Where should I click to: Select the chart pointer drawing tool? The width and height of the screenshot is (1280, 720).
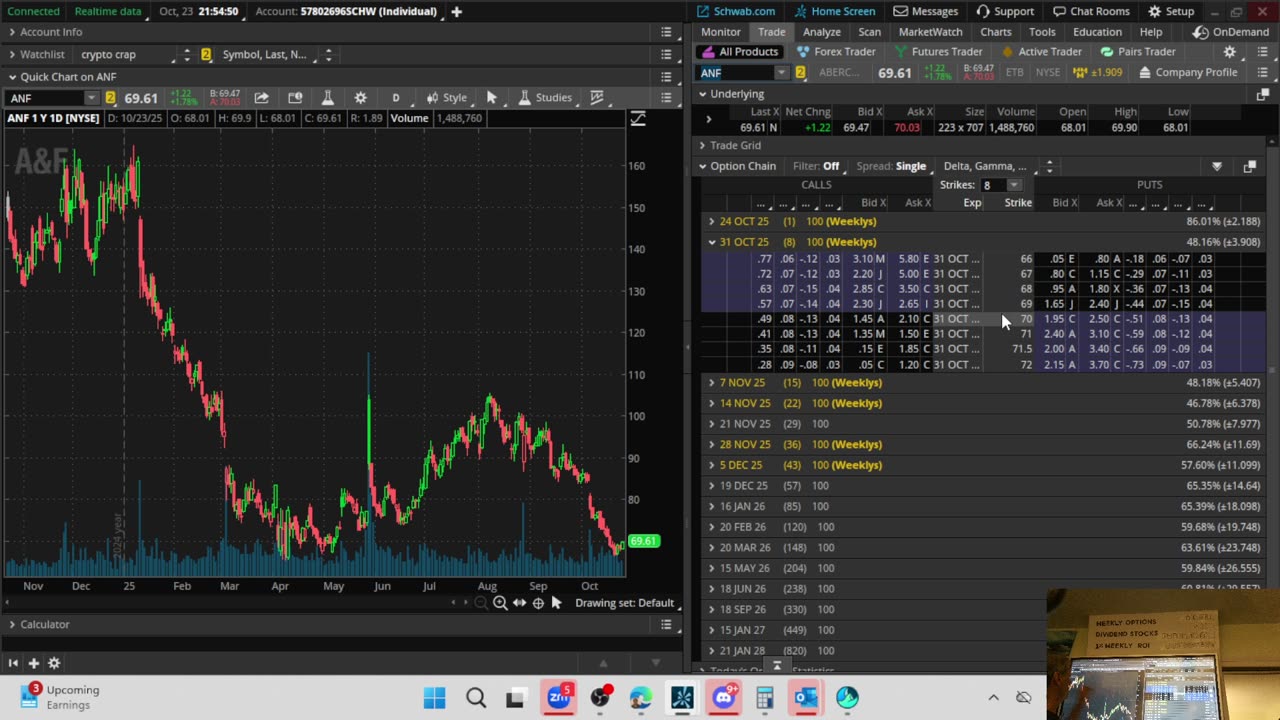tap(491, 97)
